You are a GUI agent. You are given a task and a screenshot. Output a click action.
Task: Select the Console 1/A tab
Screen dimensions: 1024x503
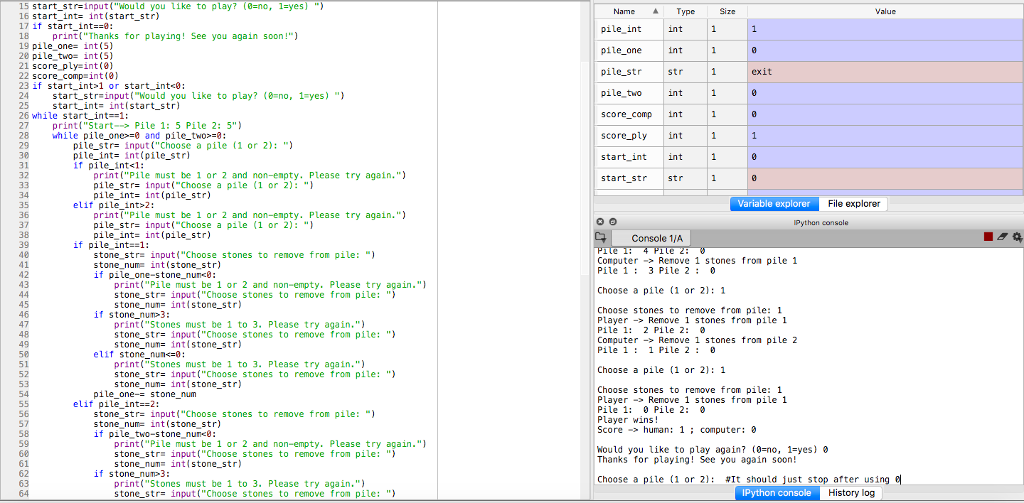pos(653,238)
